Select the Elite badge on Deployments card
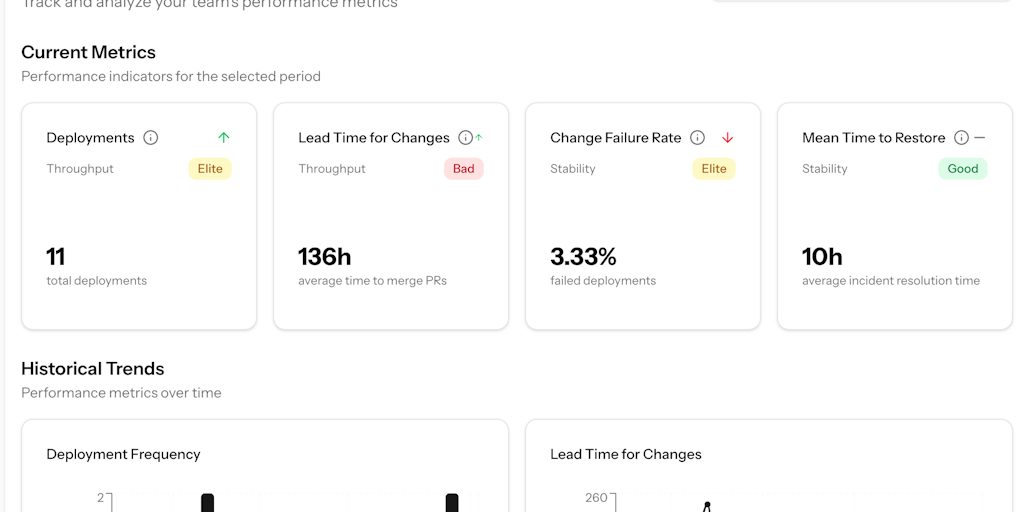 [x=210, y=169]
